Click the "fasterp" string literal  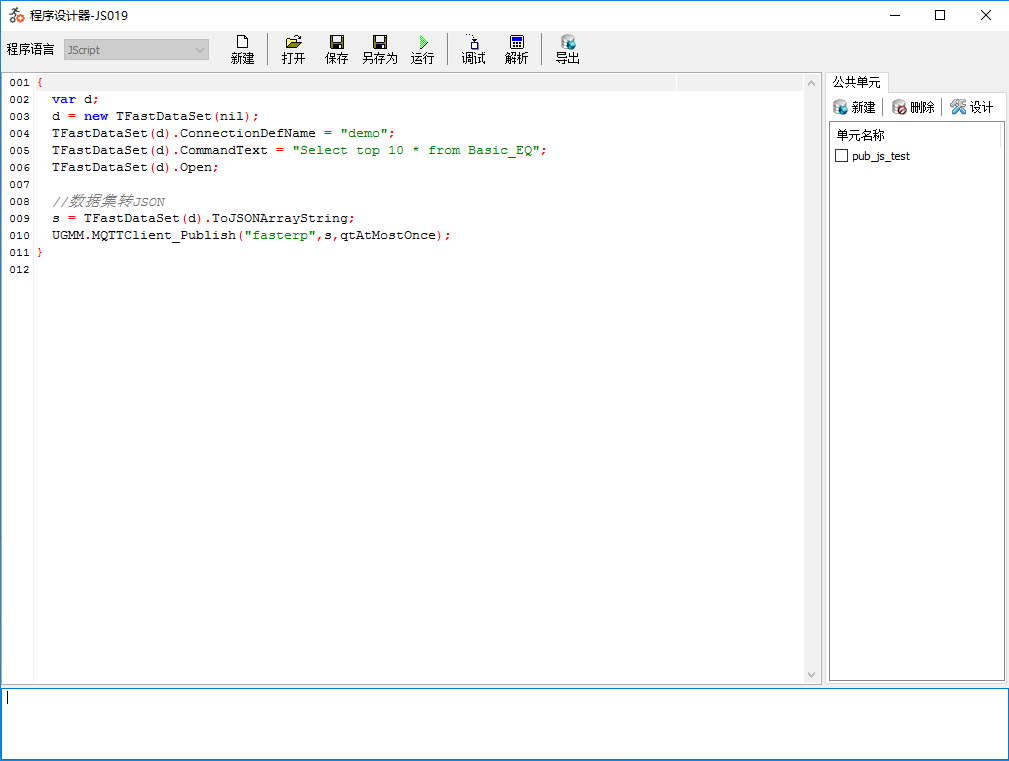pyautogui.click(x=280, y=235)
